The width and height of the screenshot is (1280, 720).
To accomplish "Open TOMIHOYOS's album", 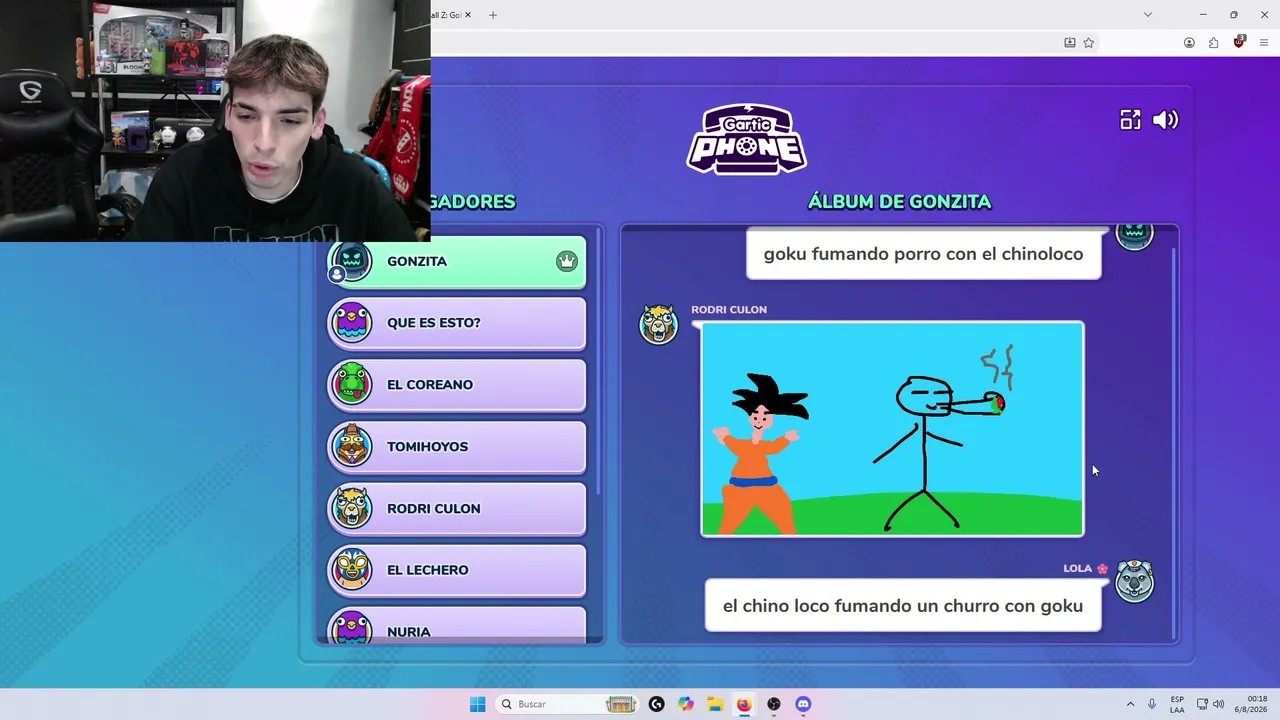I will click(457, 447).
